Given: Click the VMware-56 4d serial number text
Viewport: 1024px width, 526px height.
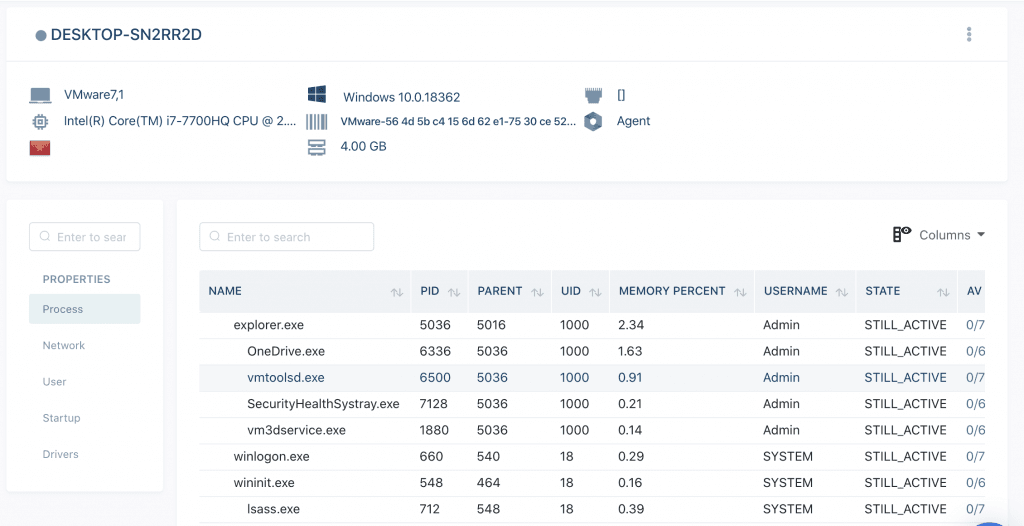Looking at the screenshot, I should coord(458,122).
